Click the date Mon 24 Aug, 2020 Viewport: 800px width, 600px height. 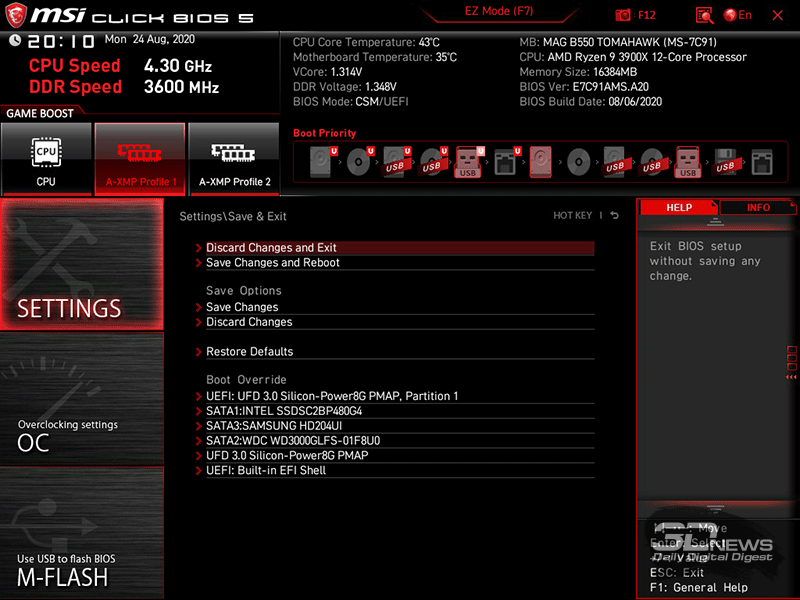[149, 39]
